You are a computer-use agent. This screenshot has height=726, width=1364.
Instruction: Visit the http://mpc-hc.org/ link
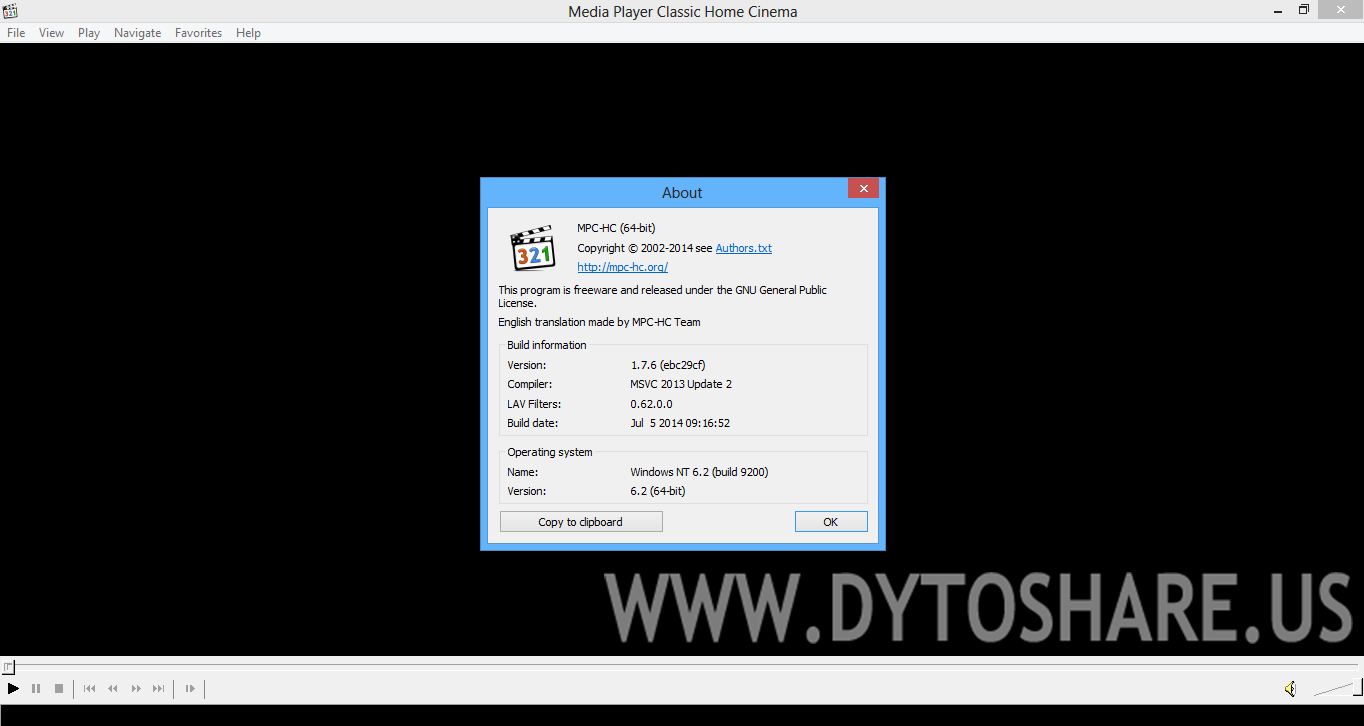click(622, 267)
